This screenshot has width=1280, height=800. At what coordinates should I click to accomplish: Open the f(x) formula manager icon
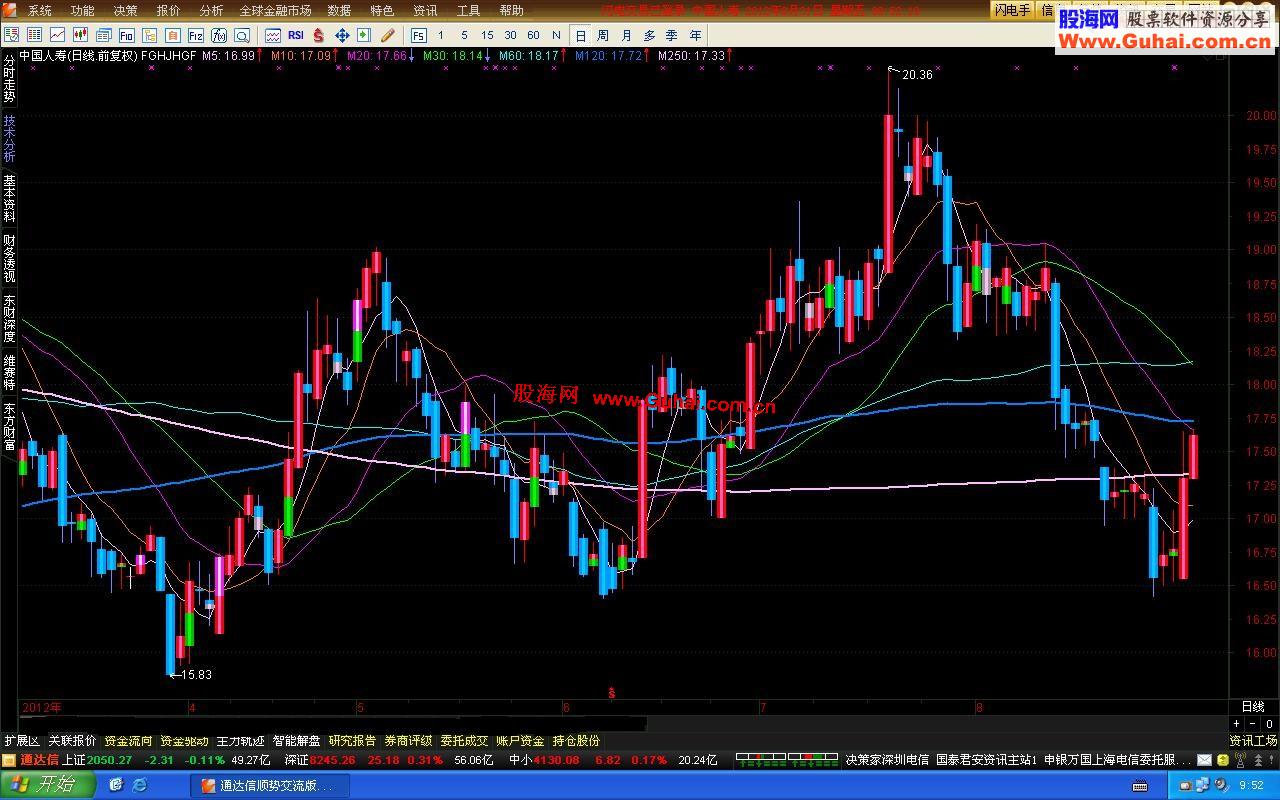tap(219, 35)
